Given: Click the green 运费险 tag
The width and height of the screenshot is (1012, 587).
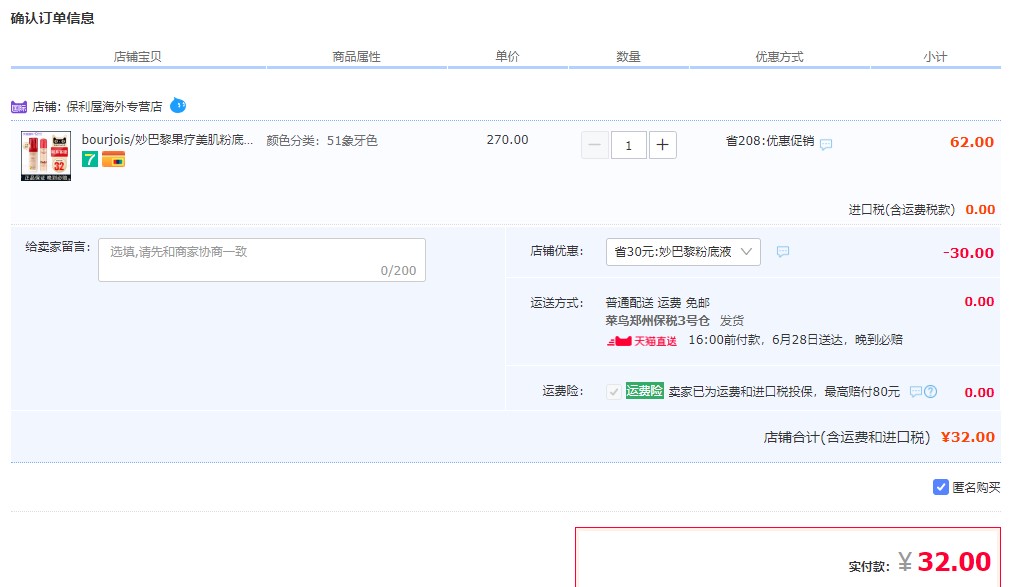Looking at the screenshot, I should point(644,390).
